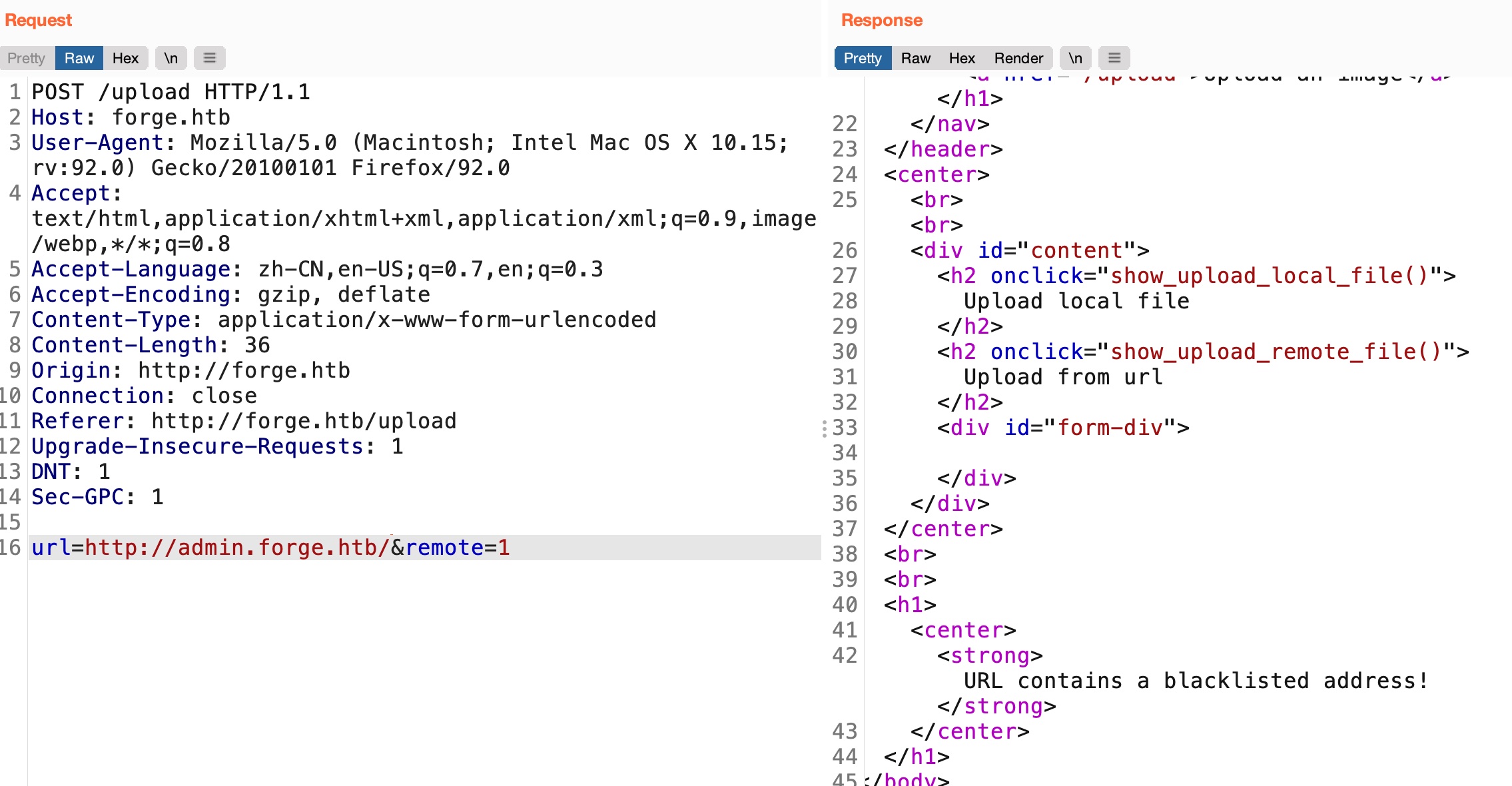Switch Request view to Hex tab
Viewport: 1512px width, 786px height.
click(x=125, y=58)
